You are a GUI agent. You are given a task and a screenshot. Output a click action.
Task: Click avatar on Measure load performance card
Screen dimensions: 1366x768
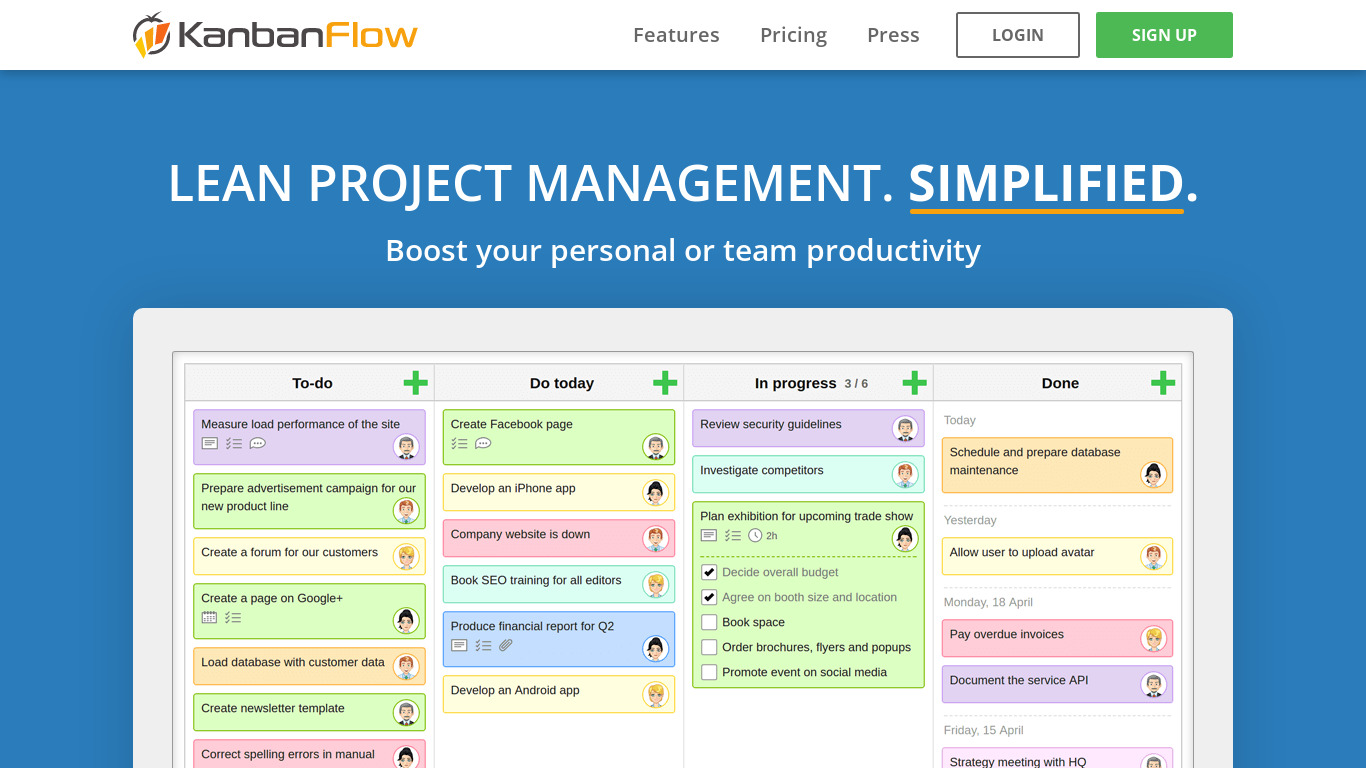pos(406,447)
